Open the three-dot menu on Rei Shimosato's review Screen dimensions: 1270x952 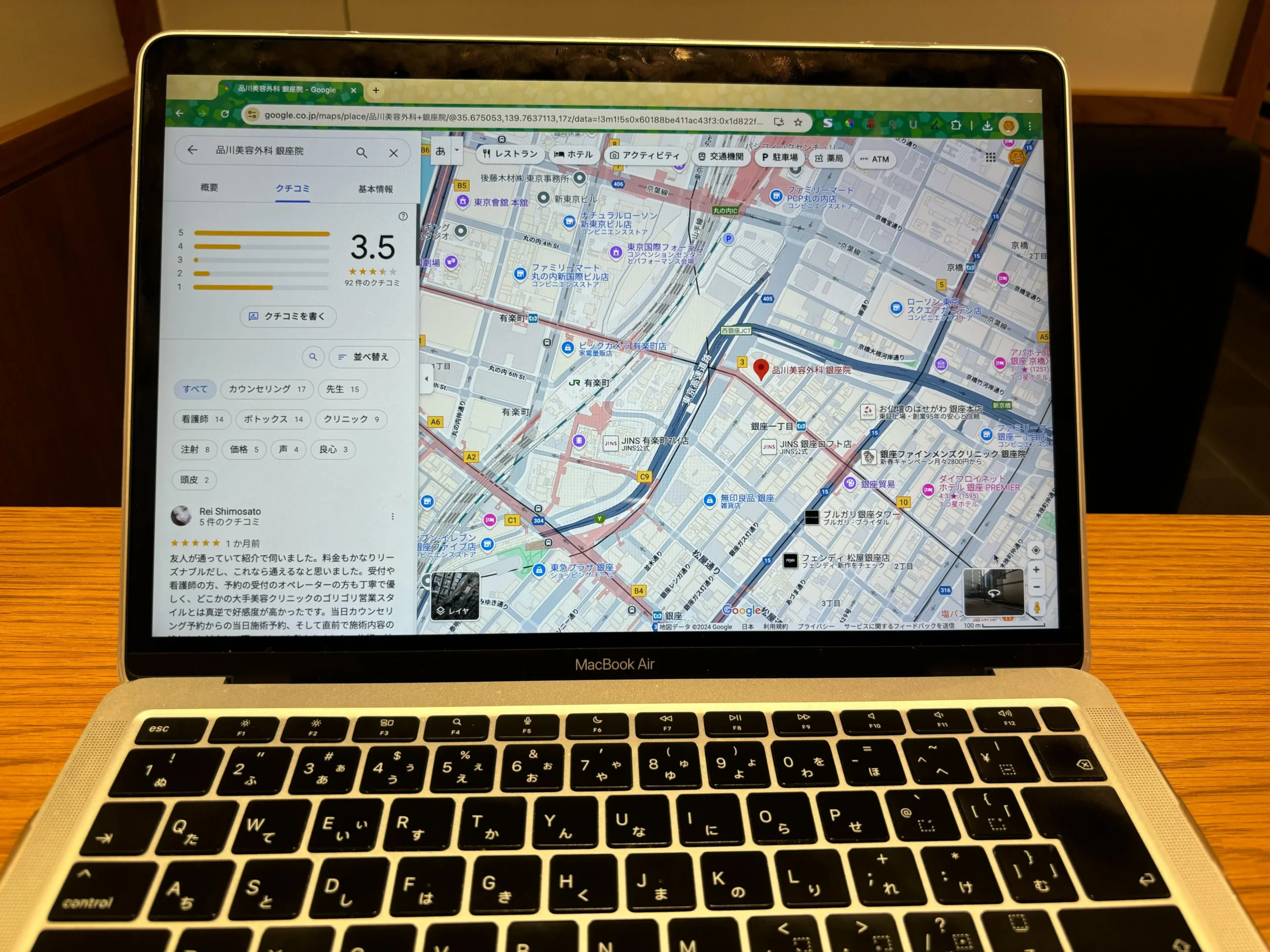[x=394, y=517]
